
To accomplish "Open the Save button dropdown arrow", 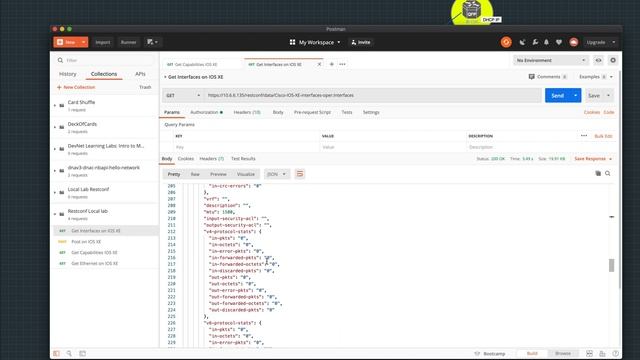I will (609, 96).
